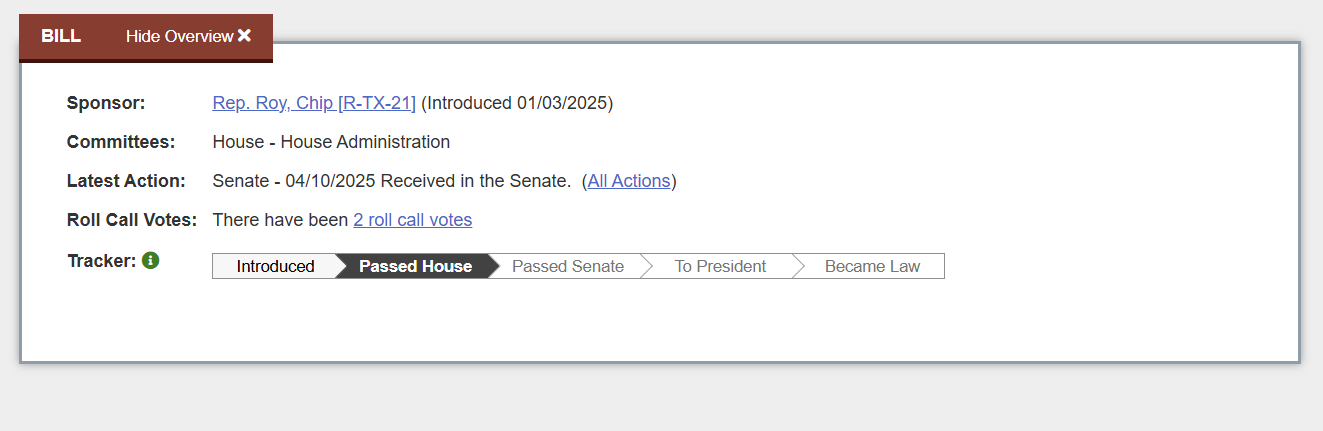This screenshot has width=1323, height=431.
Task: Click the Received in the Senate text
Action: 475,181
